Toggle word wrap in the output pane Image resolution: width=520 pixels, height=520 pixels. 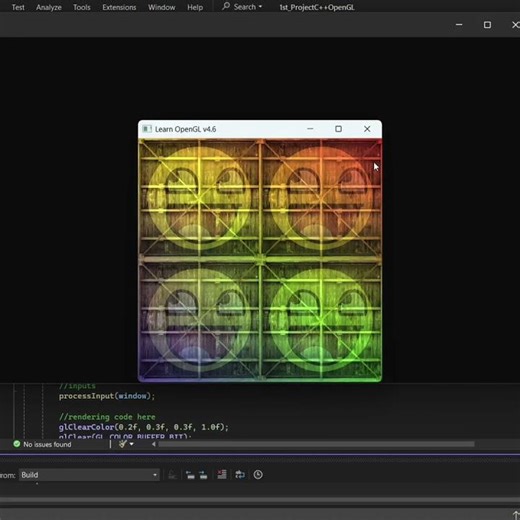pyautogui.click(x=240, y=474)
